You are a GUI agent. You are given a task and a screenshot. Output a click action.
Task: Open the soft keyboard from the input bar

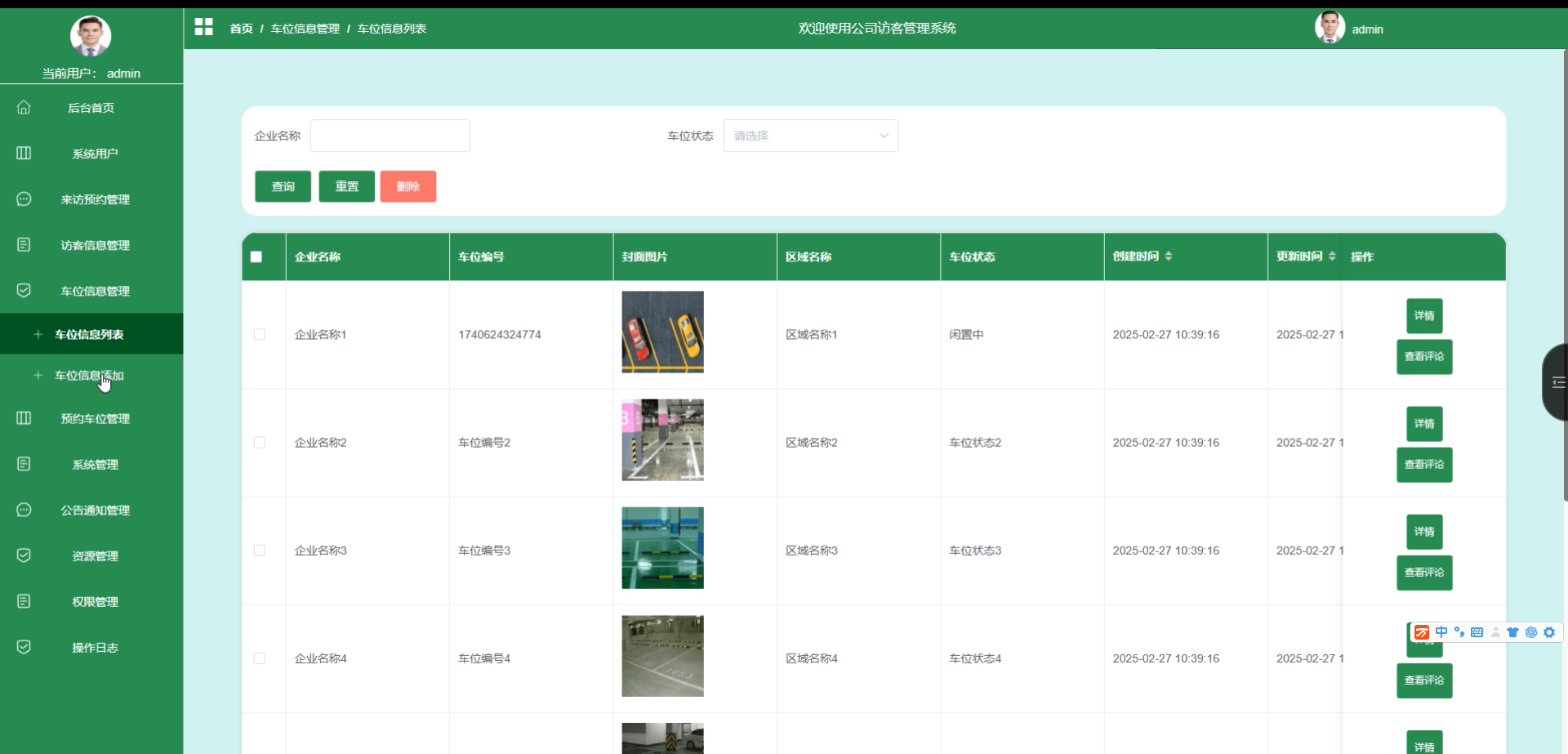point(1477,632)
